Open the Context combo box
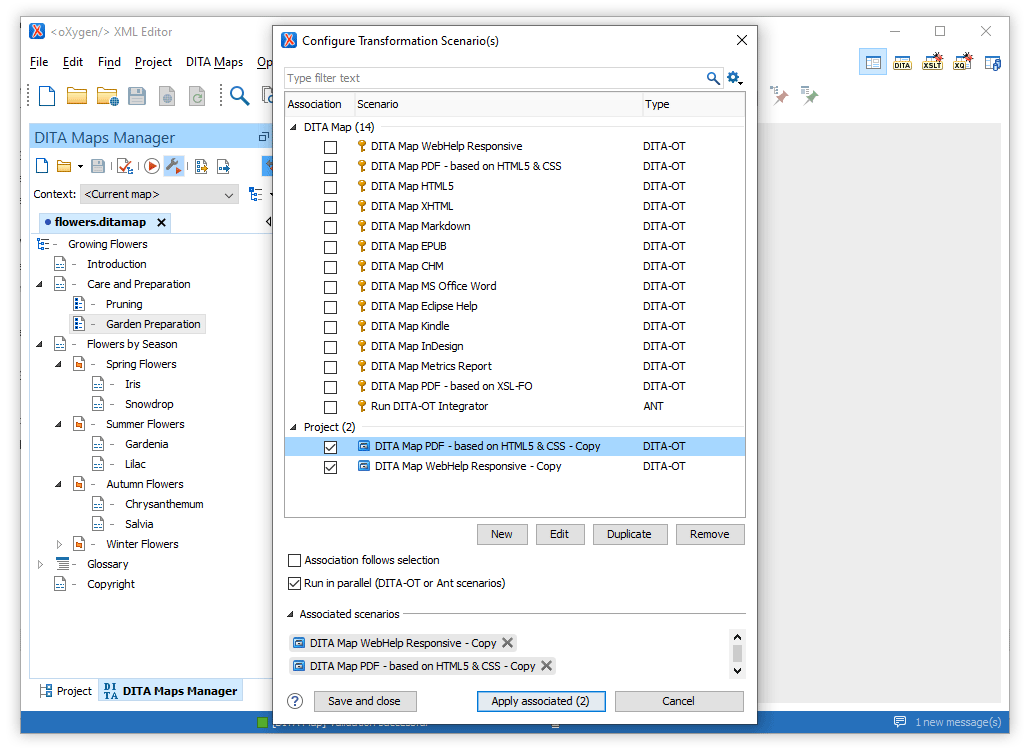1030x750 pixels. (x=158, y=194)
